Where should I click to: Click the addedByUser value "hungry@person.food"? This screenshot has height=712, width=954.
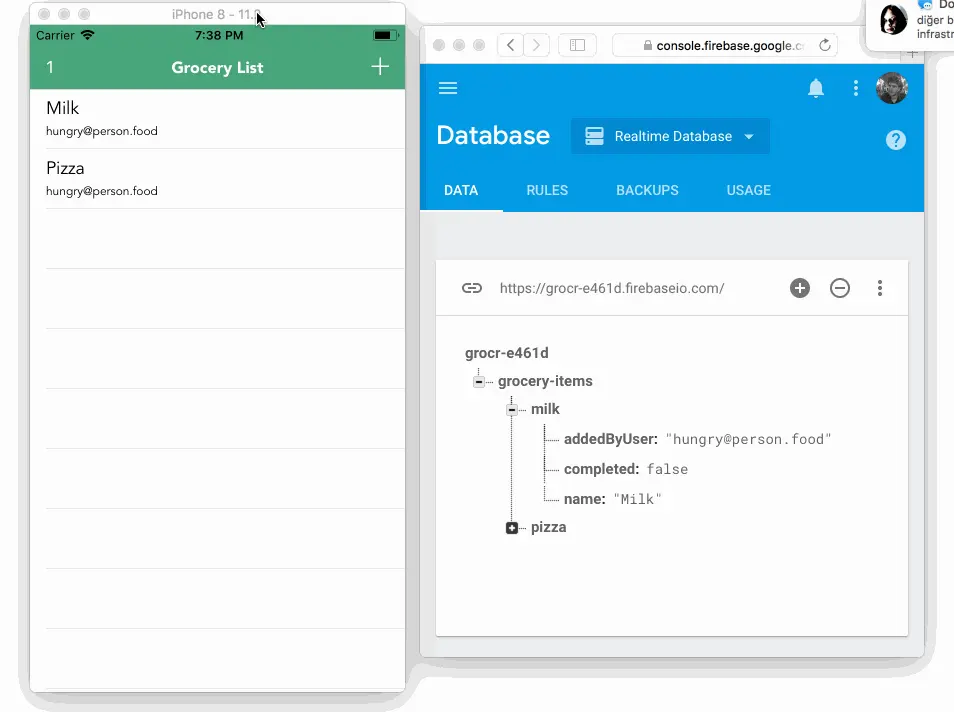[x=748, y=439]
